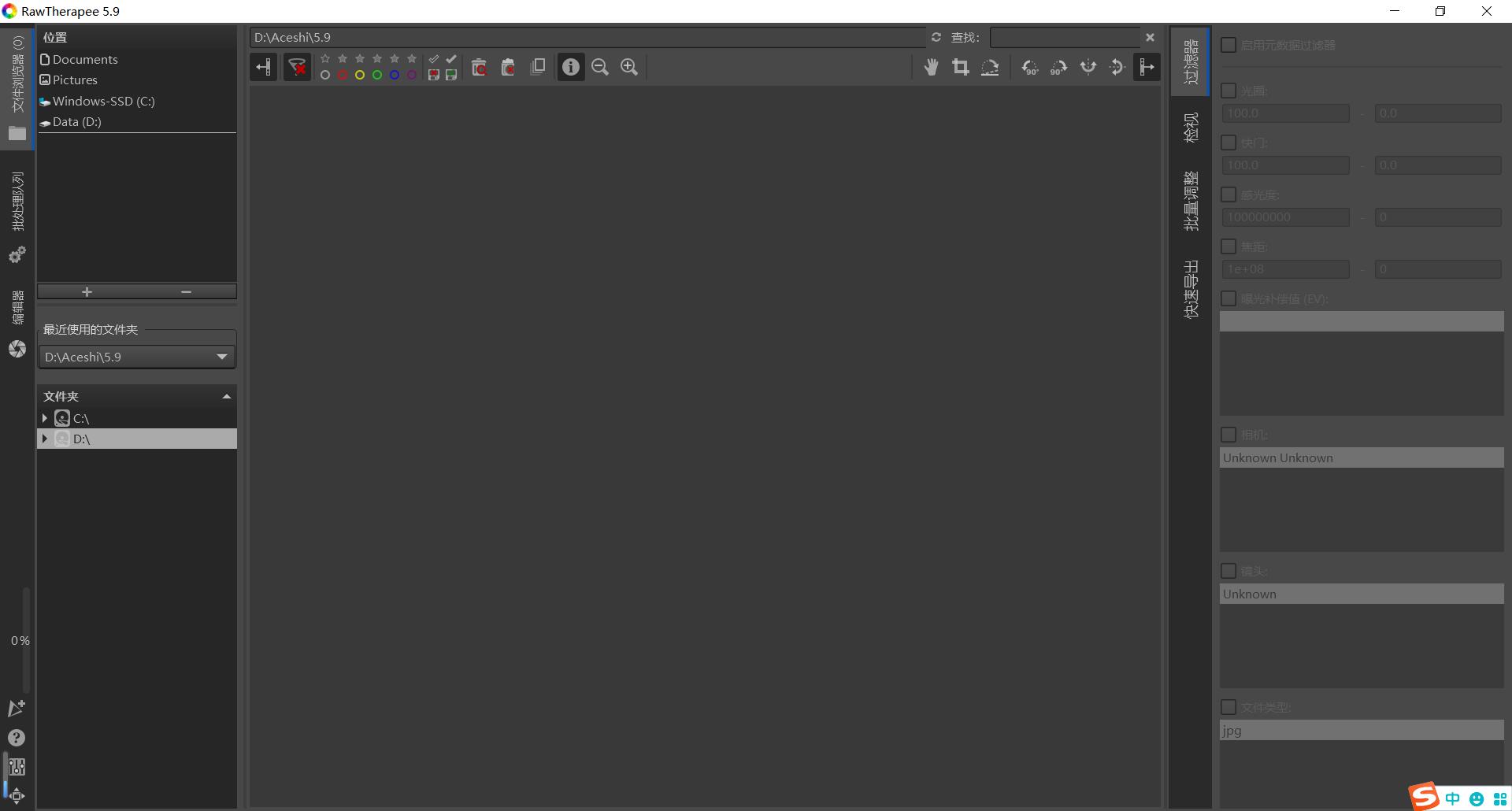The height and width of the screenshot is (811, 1512).
Task: Toggle the 光圈 aperture filter checkbox
Action: click(x=1228, y=91)
